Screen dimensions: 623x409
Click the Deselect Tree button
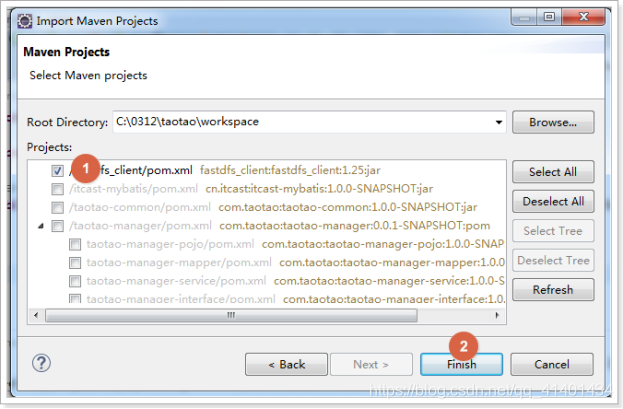[x=553, y=260]
